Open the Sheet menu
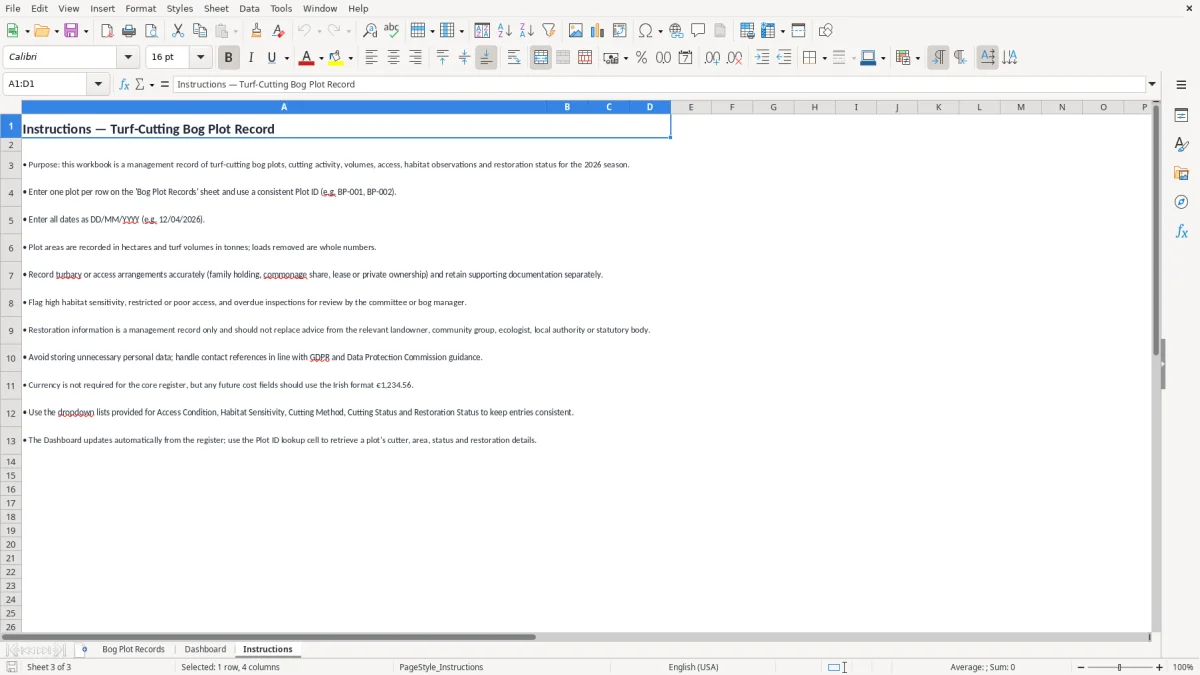This screenshot has width=1200, height=675. pos(216,8)
